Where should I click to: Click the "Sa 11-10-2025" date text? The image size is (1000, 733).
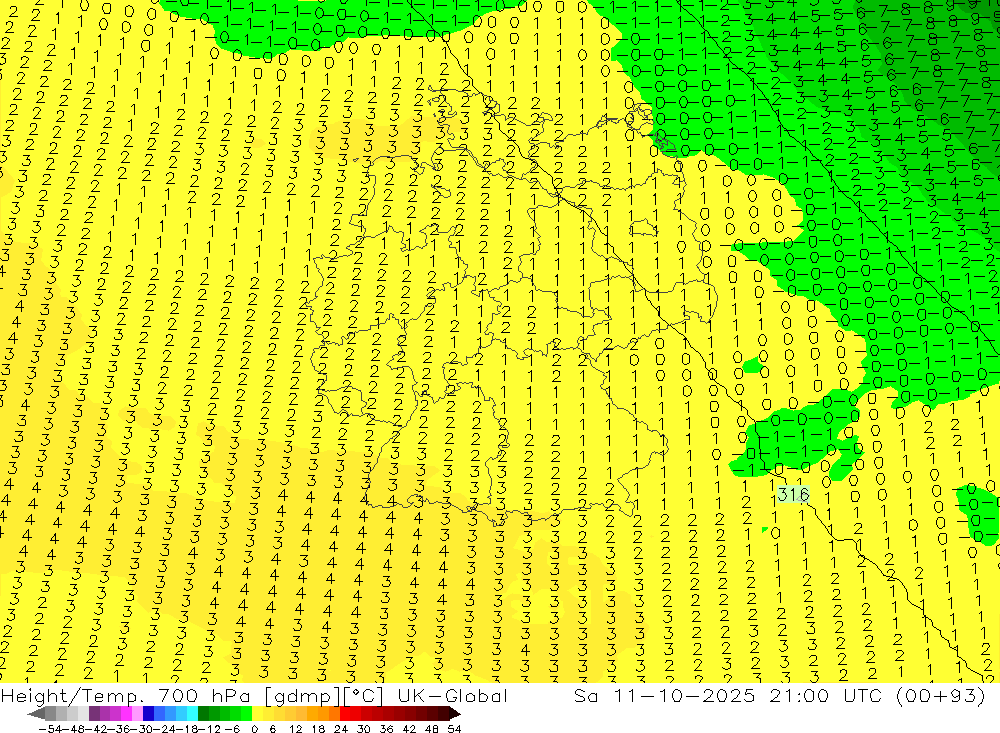(664, 695)
